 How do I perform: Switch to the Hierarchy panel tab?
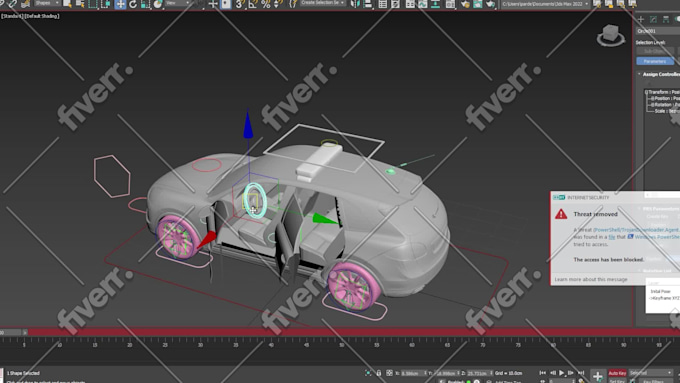(x=666, y=19)
